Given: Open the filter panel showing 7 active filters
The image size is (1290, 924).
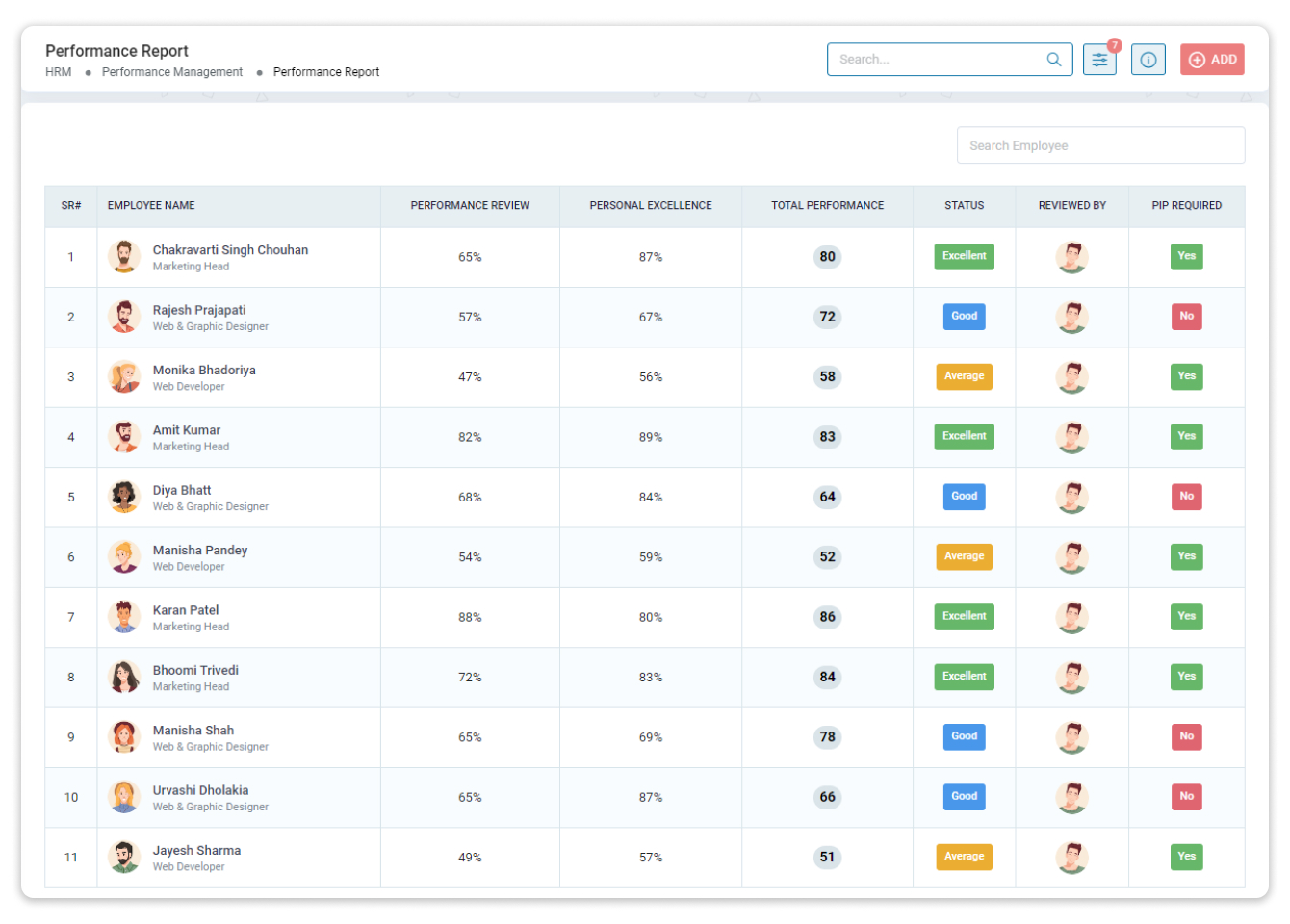Looking at the screenshot, I should pos(1099,59).
